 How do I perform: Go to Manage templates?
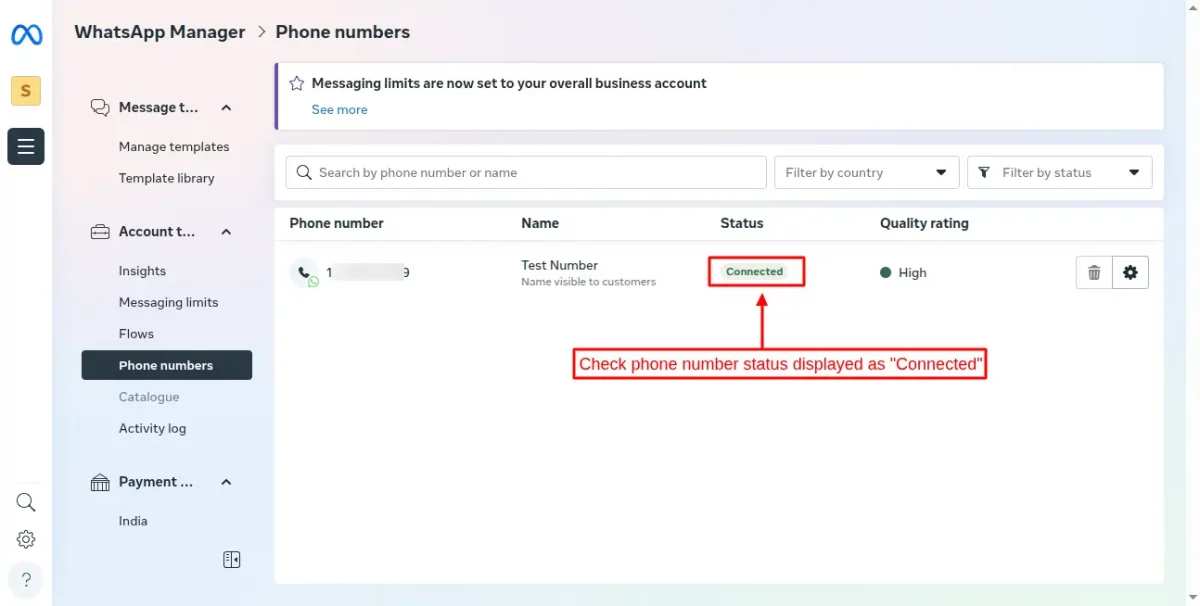click(174, 147)
